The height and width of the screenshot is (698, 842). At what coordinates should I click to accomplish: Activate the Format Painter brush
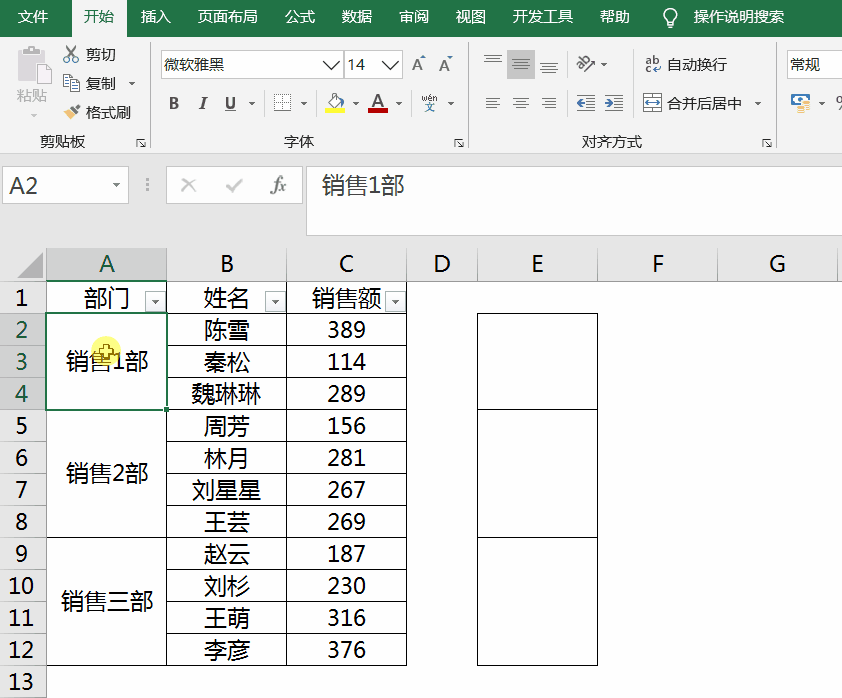tap(71, 112)
